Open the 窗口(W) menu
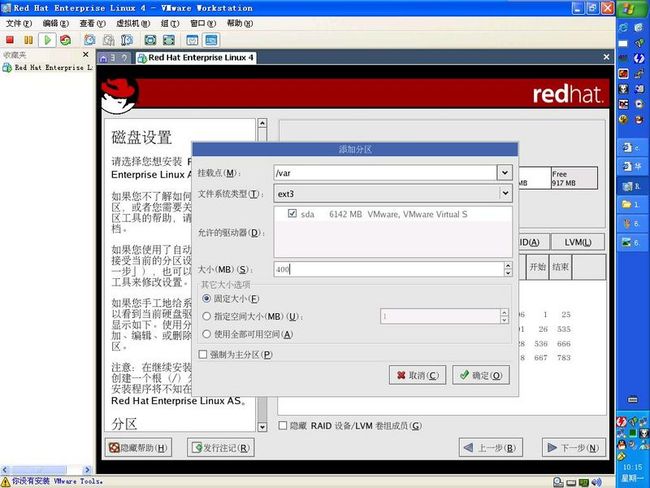Viewport: 650px width, 488px height. point(203,24)
